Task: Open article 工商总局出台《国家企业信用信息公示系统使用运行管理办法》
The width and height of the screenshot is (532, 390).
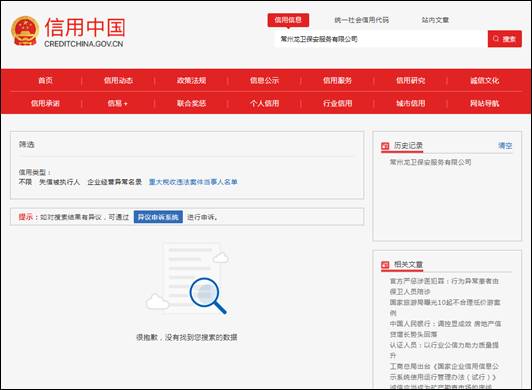Action: click(444, 372)
